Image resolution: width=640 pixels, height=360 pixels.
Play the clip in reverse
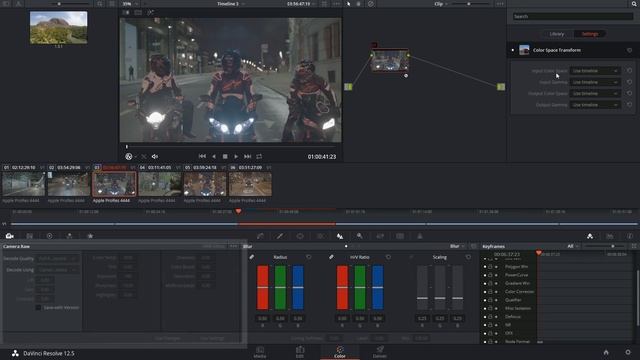click(x=213, y=156)
